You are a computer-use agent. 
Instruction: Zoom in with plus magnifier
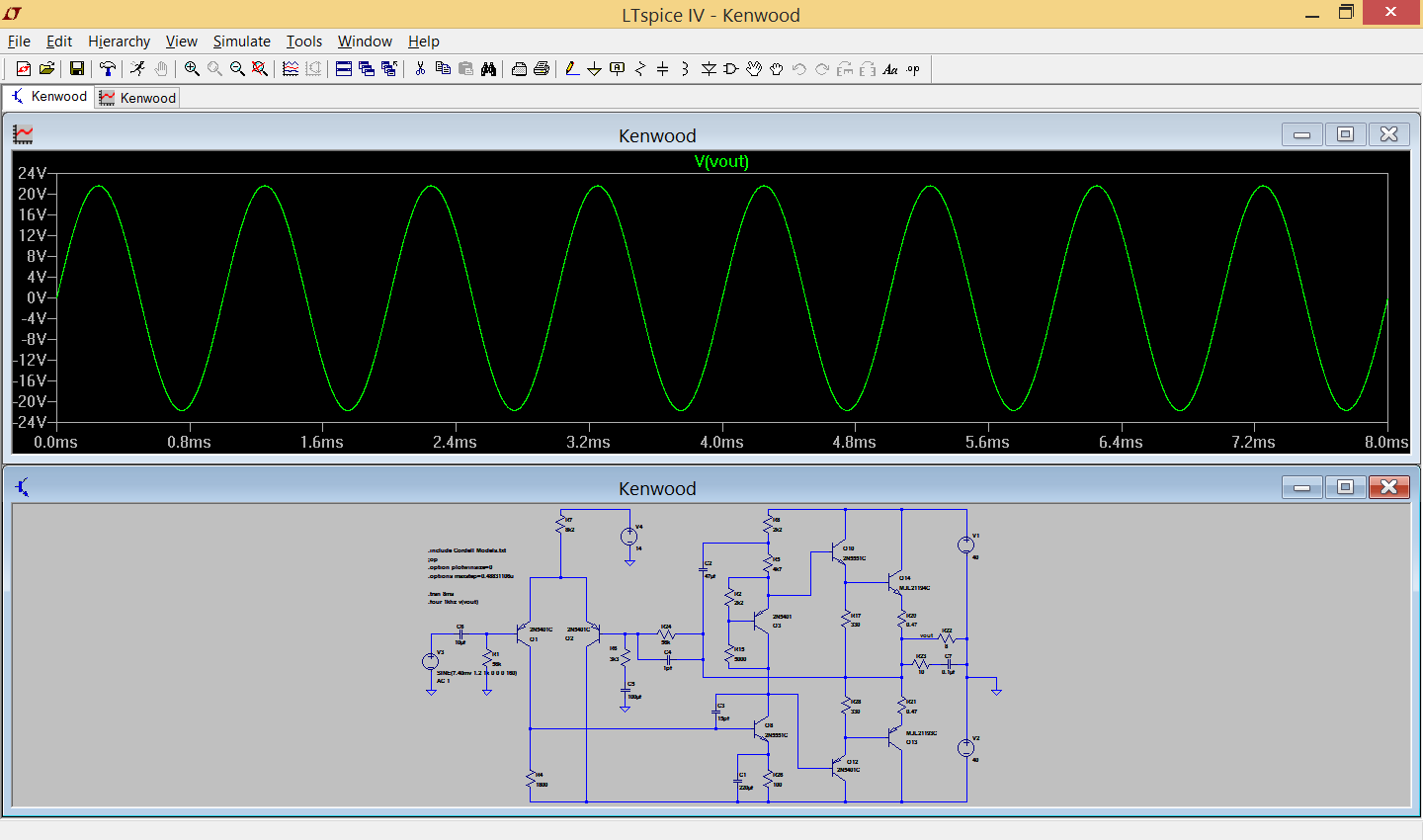pos(192,69)
